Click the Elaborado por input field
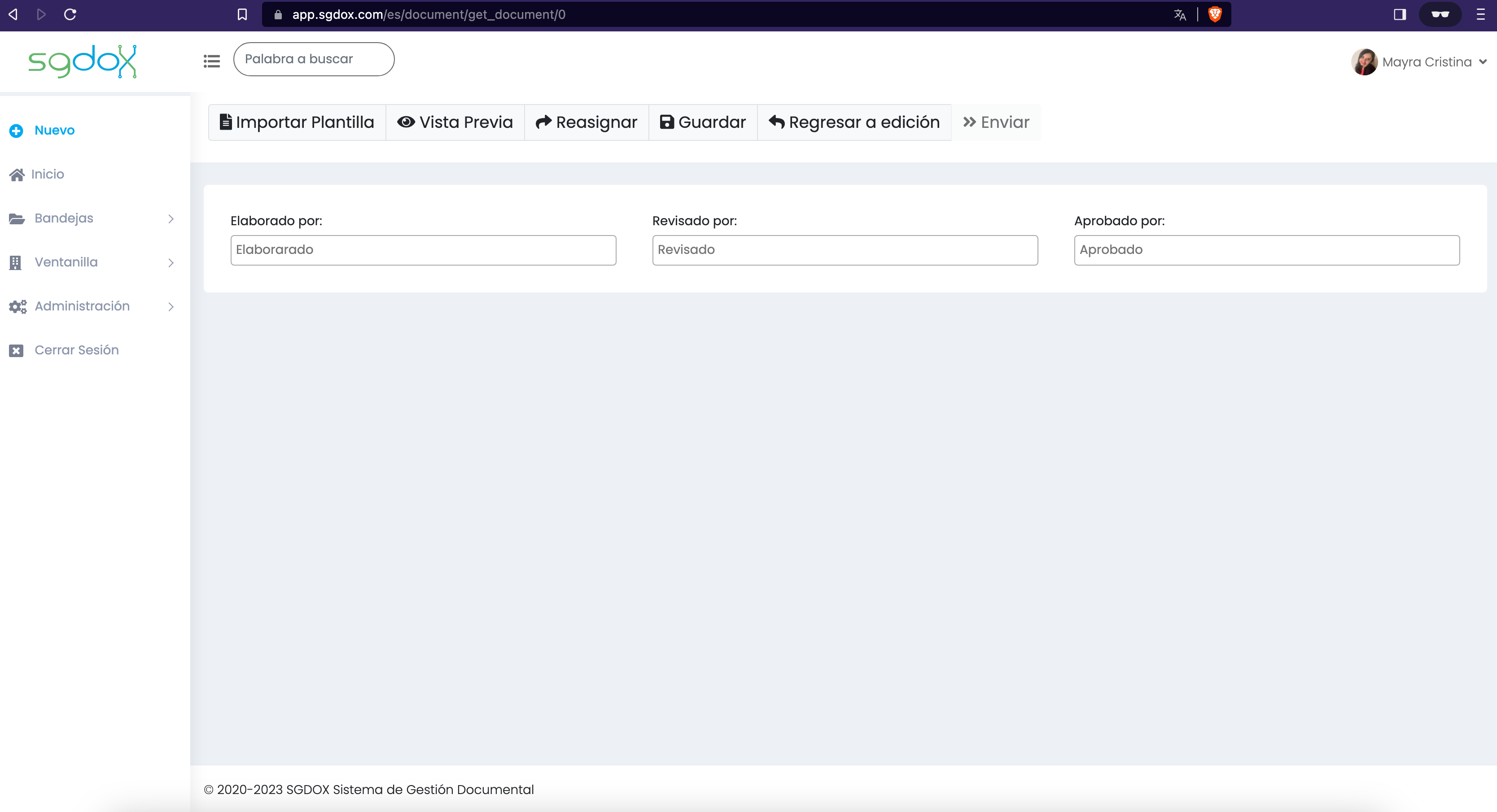The image size is (1497, 812). tap(423, 250)
